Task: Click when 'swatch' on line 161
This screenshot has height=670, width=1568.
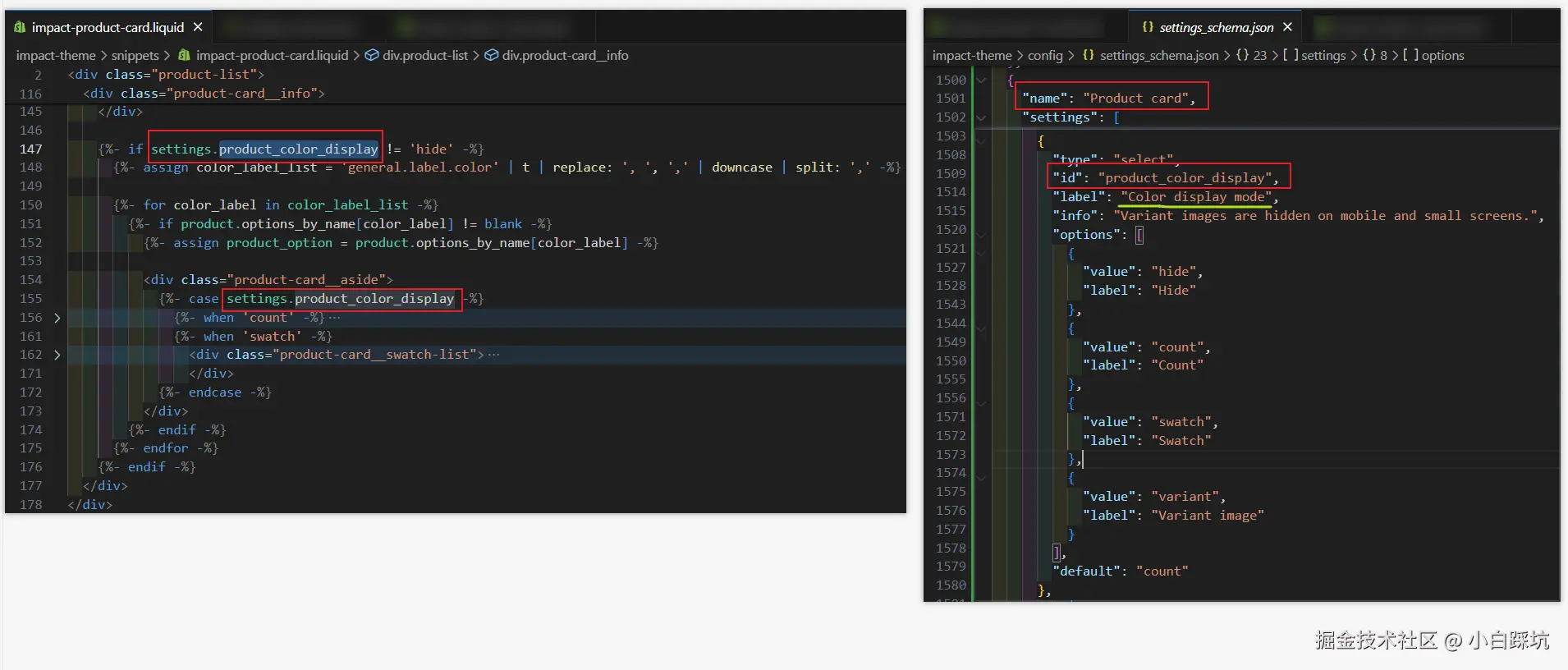Action: click(x=253, y=337)
